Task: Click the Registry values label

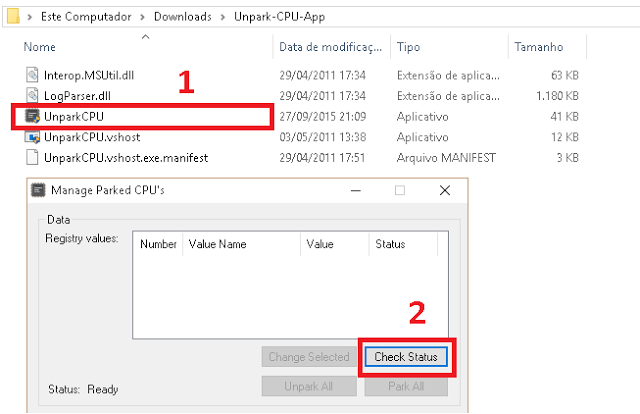Action: click(x=82, y=238)
